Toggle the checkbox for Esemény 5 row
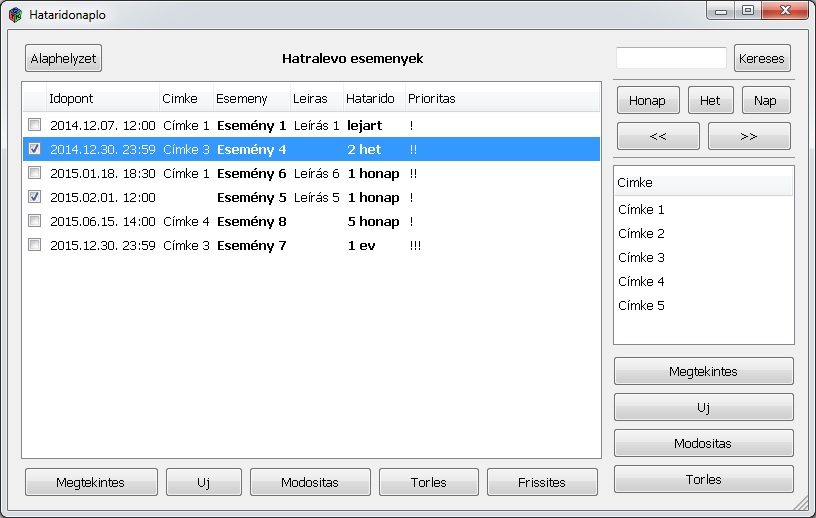 (35, 198)
